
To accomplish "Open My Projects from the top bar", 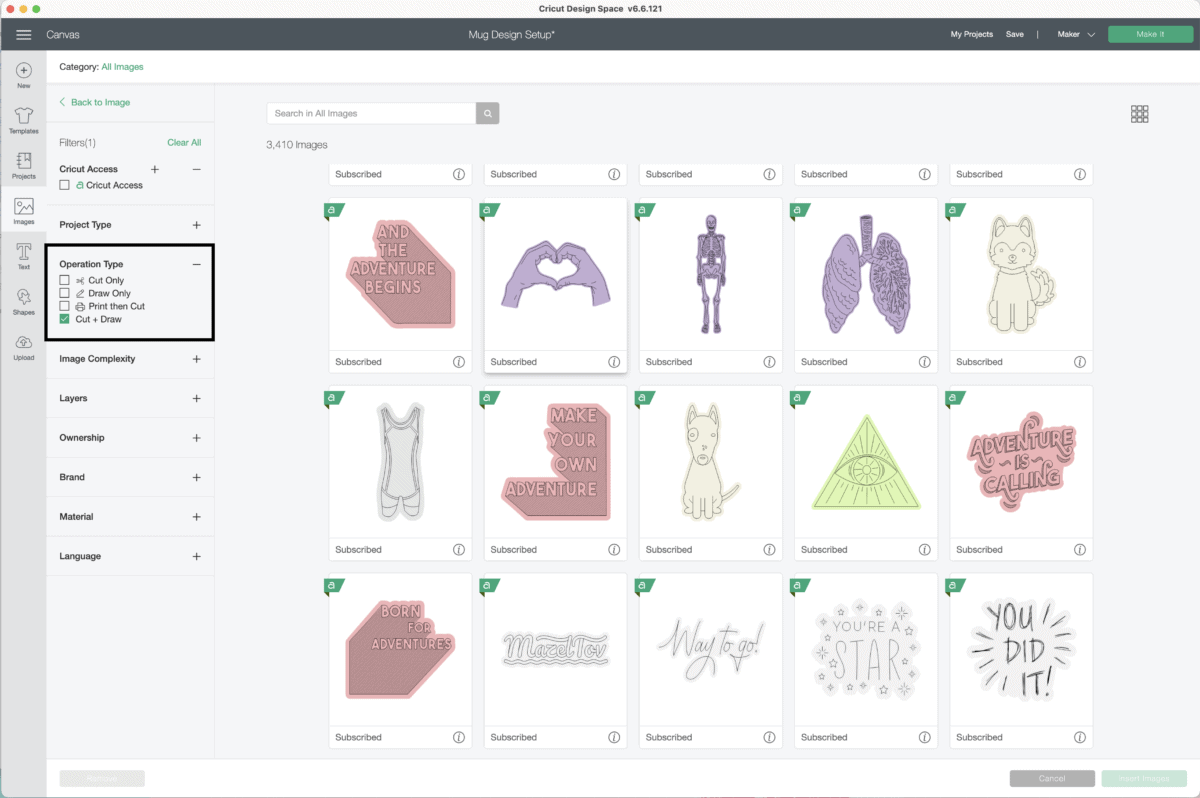I will pos(971,34).
